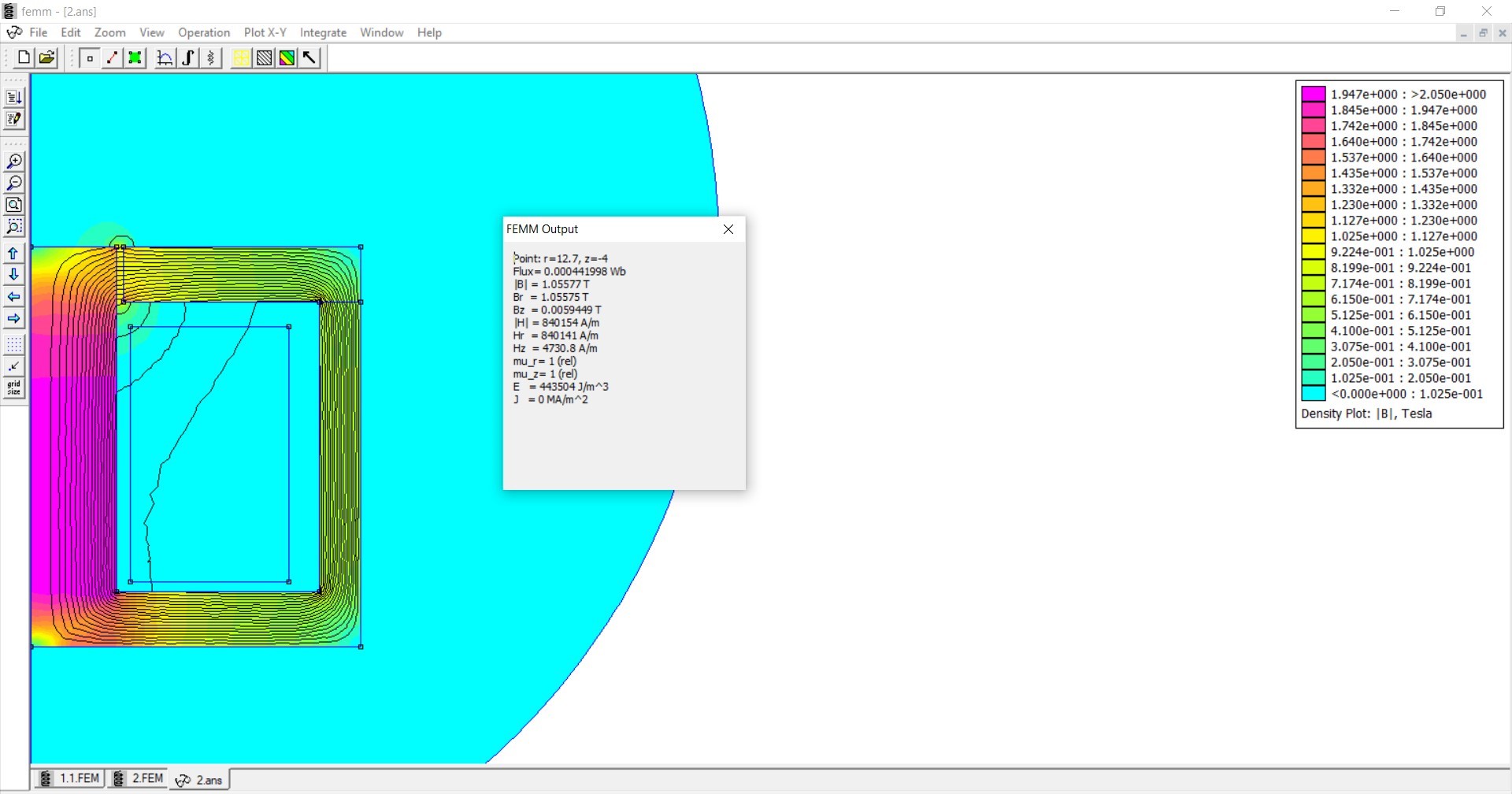Open Circuit Properties coil icon
The width and height of the screenshot is (1512, 794).
coord(211,58)
